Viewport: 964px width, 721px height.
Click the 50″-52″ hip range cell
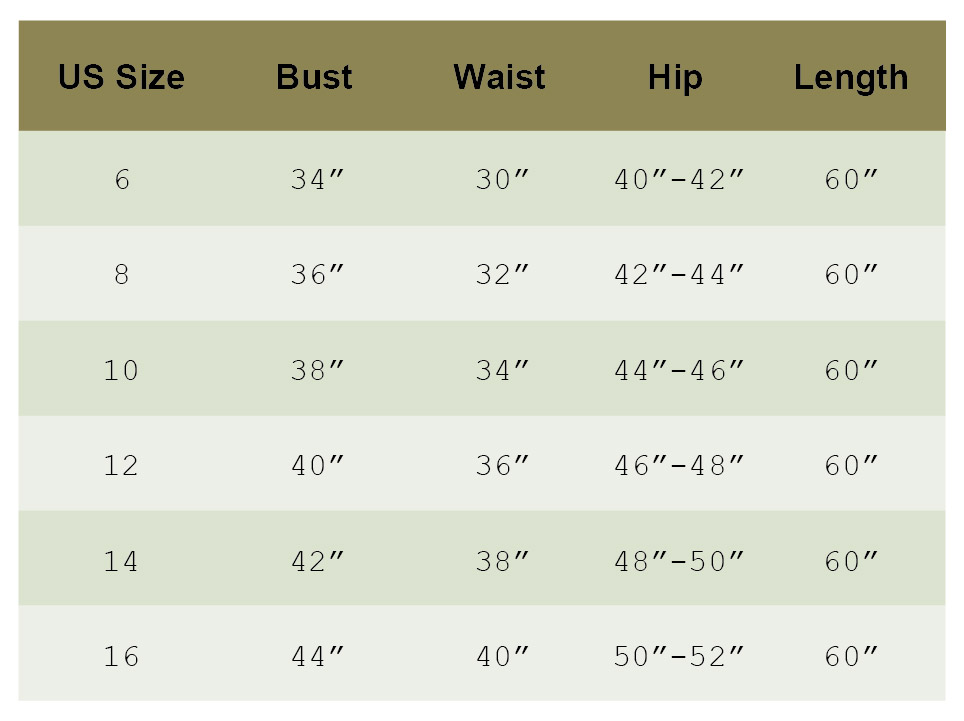[x=679, y=657]
